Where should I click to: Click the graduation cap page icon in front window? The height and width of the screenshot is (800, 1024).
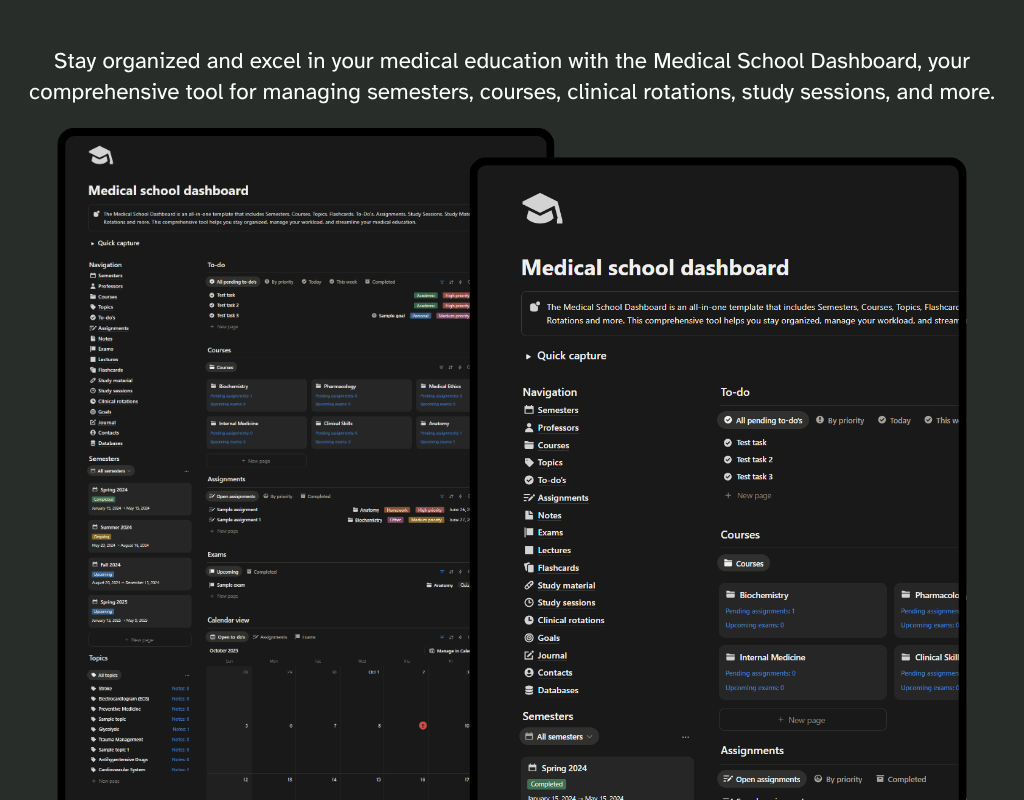(x=542, y=209)
